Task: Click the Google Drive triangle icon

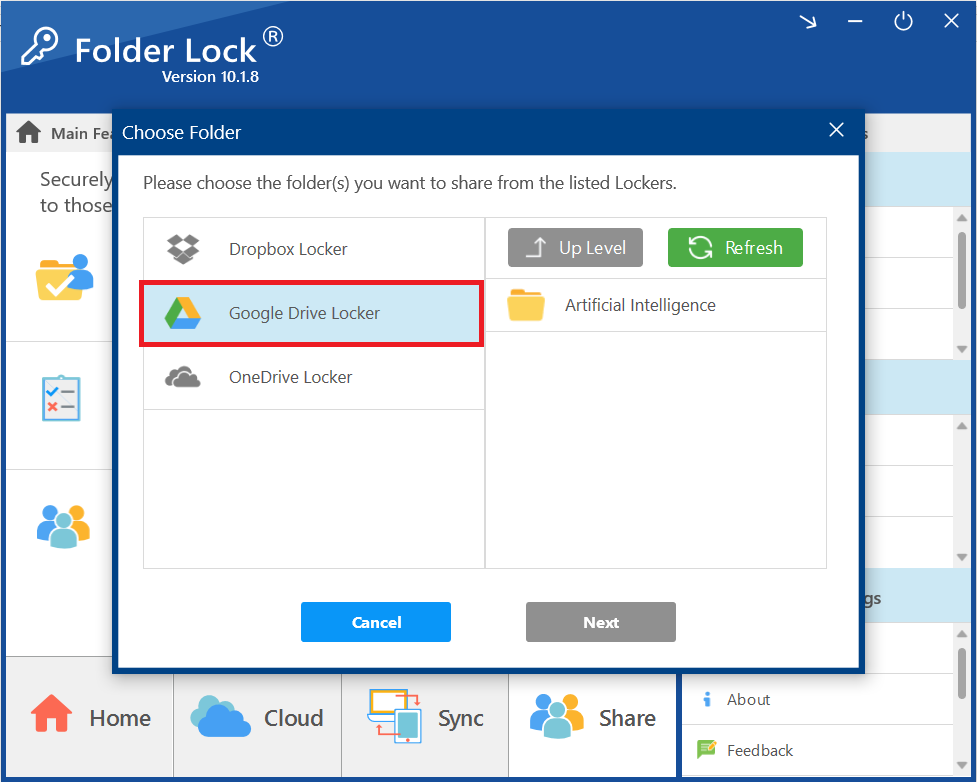Action: point(183,313)
